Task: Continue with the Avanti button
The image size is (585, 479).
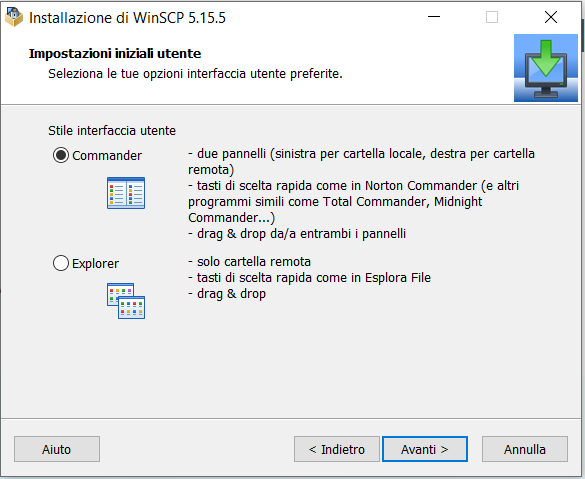Action: [425, 449]
